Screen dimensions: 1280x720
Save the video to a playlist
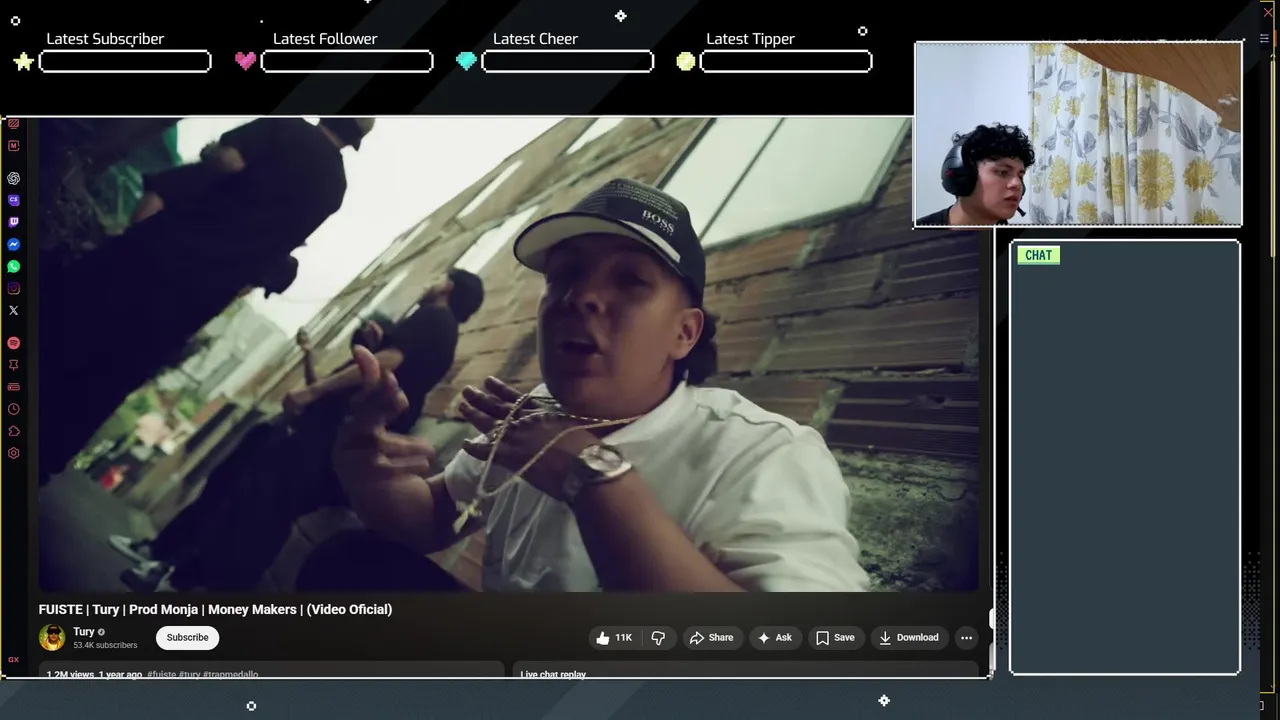point(835,638)
